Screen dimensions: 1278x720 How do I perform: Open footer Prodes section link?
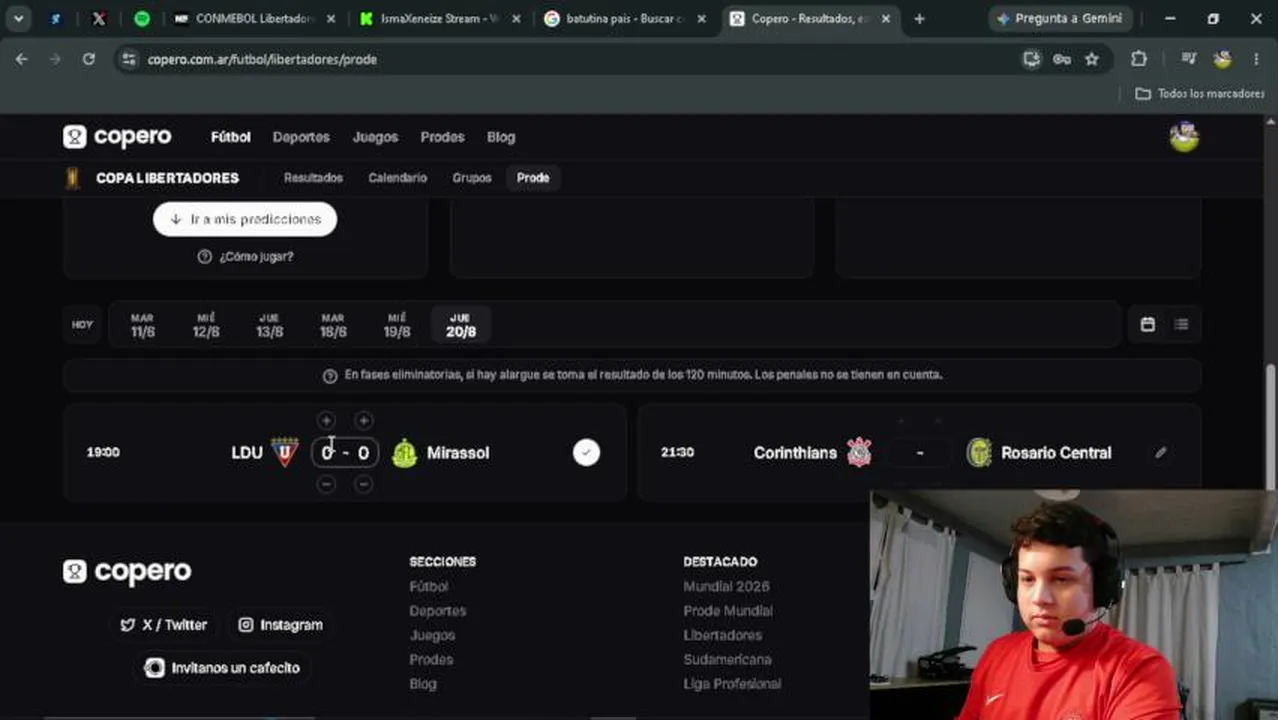pos(431,660)
